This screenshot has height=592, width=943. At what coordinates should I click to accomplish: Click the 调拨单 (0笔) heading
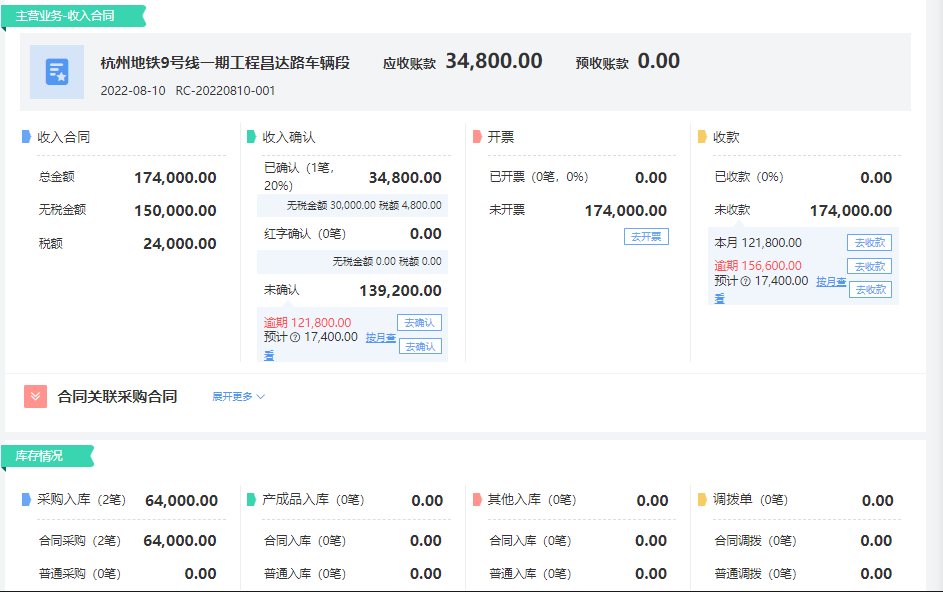coord(750,499)
